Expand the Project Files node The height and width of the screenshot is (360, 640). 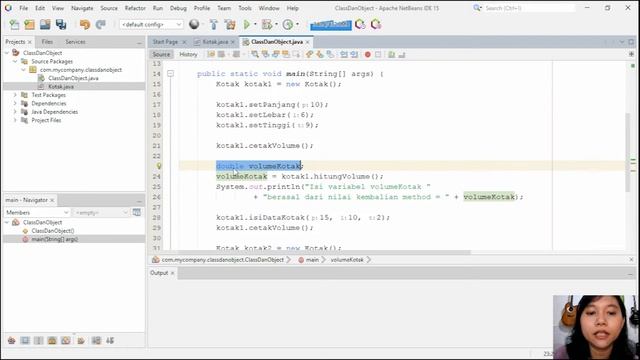[15, 120]
